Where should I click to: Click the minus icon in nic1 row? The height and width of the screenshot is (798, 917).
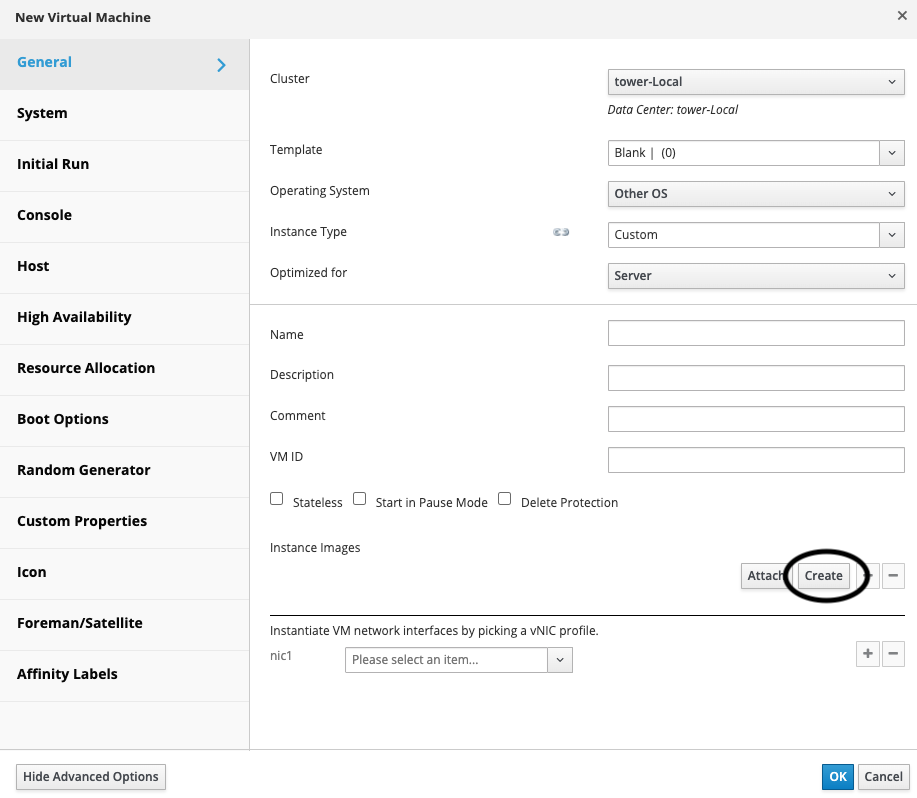click(x=894, y=654)
